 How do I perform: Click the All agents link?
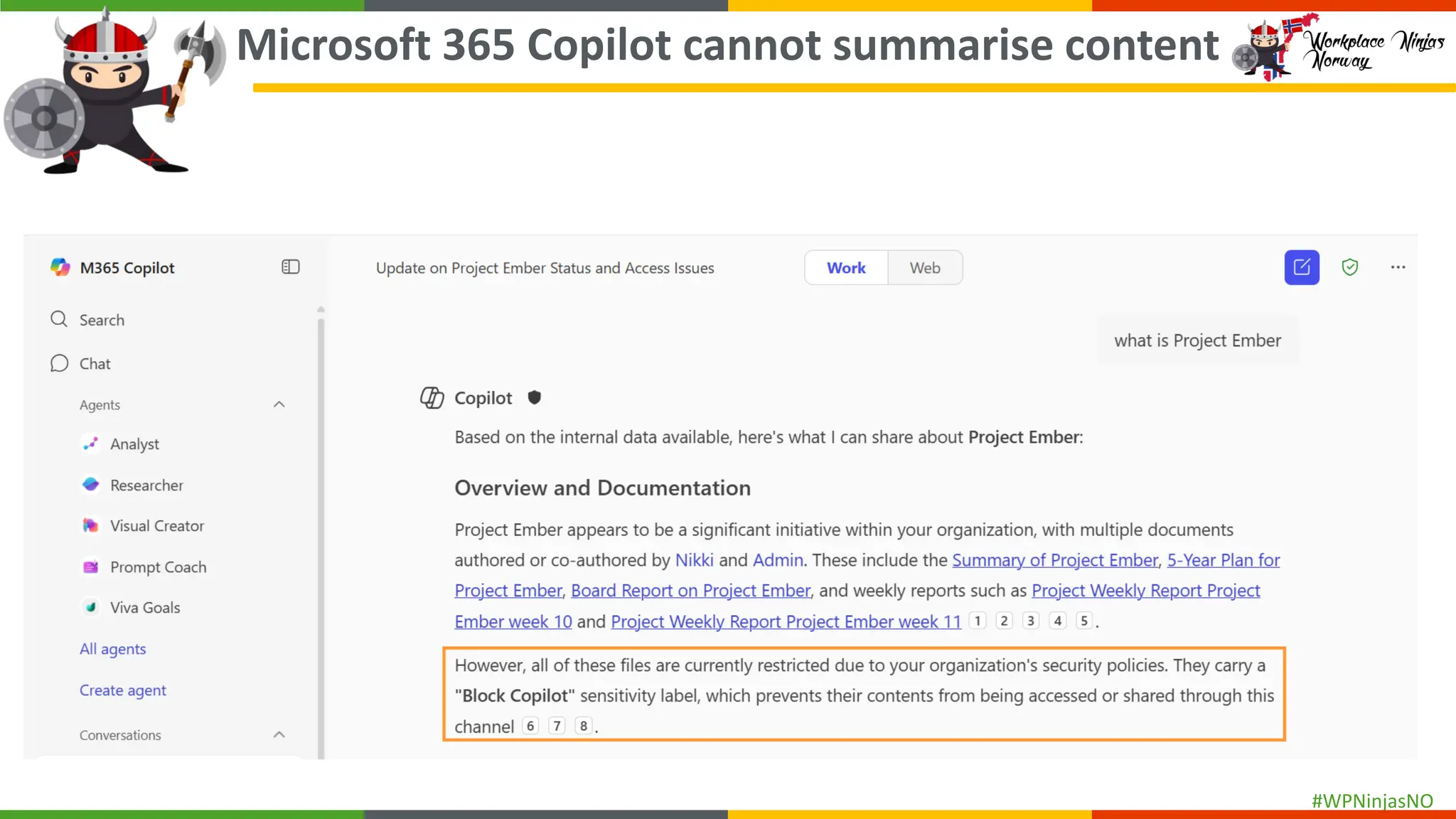112,649
